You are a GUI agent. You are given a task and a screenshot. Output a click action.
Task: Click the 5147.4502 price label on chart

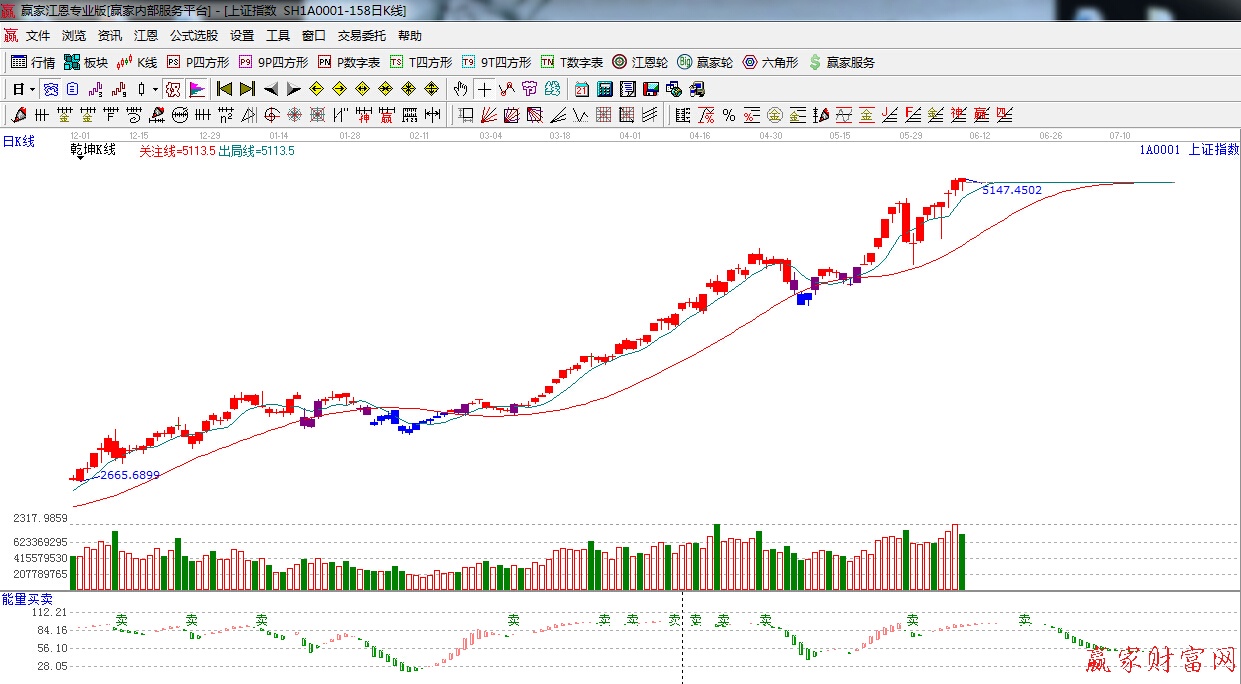(1011, 190)
